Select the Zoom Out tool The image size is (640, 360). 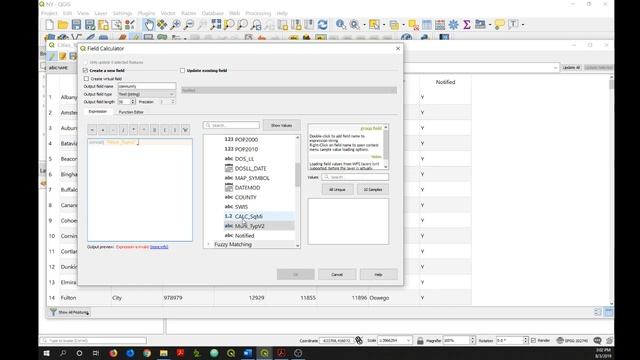pyautogui.click(x=189, y=24)
